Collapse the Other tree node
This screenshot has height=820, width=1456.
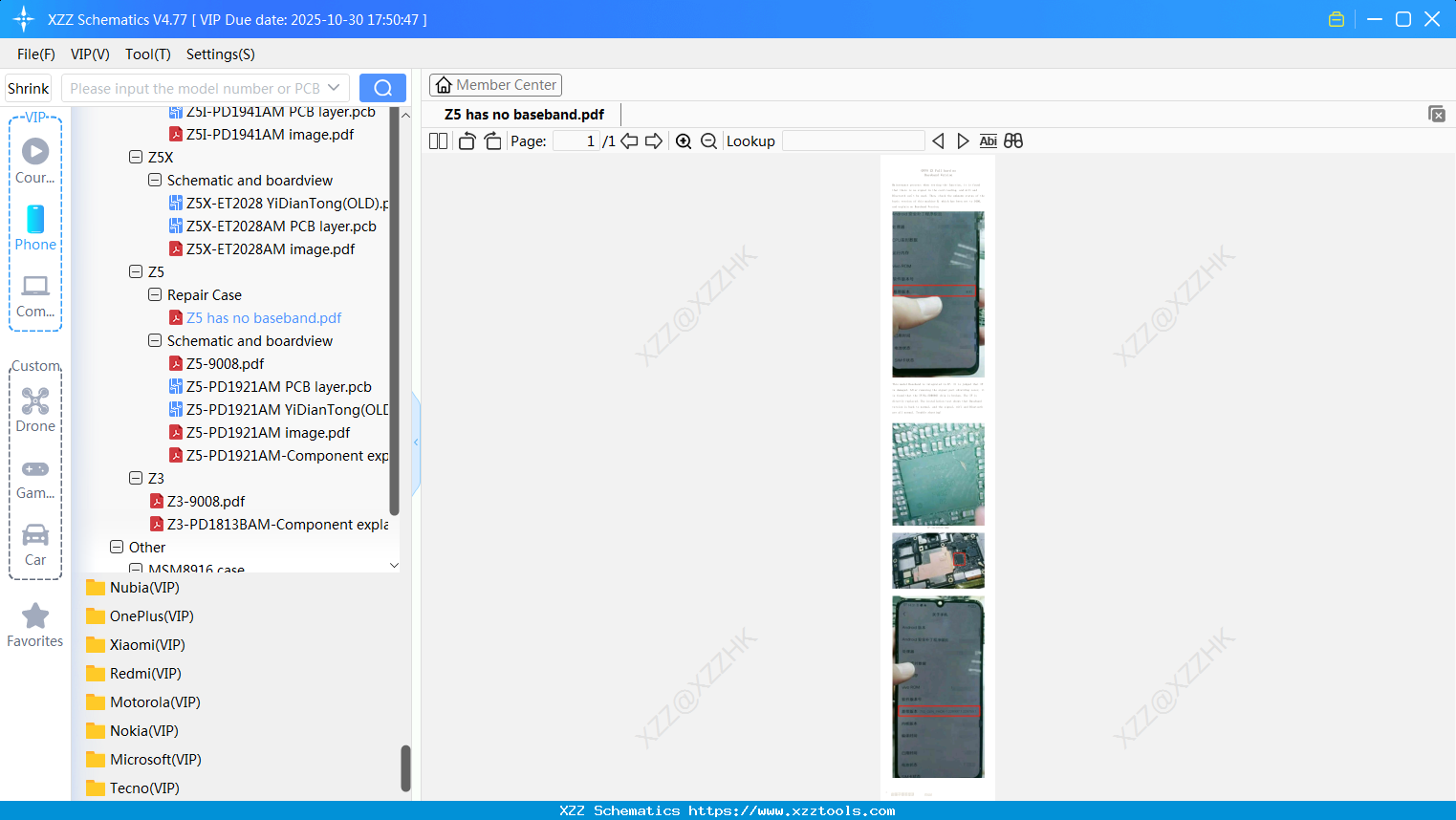click(x=117, y=547)
